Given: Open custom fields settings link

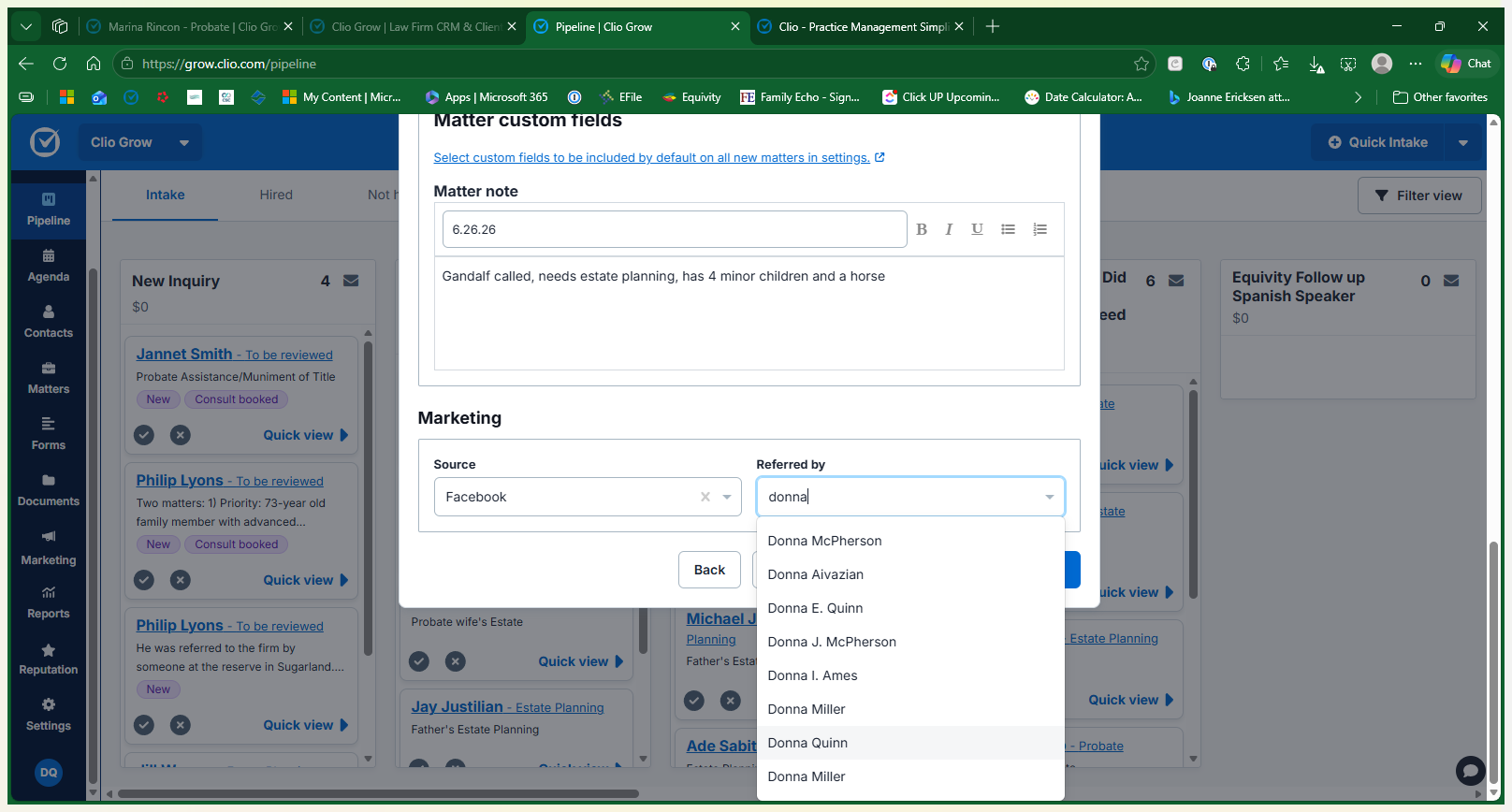Looking at the screenshot, I should [659, 157].
